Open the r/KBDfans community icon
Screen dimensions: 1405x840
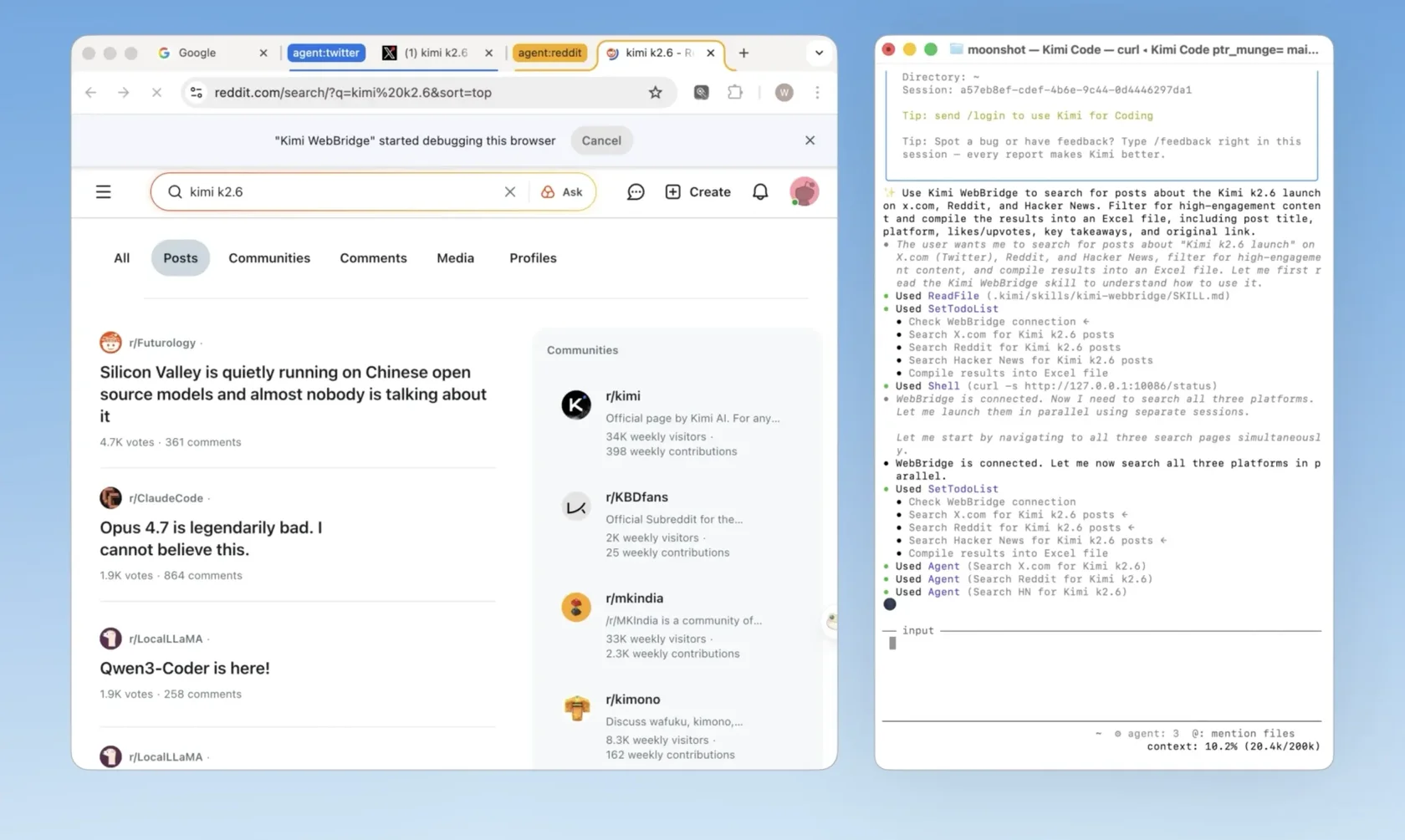point(576,507)
